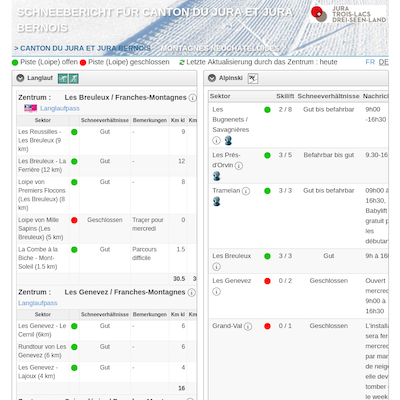The width and height of the screenshot is (400, 400).
Task: Click webcam icon for Les Prés-d'Orvin
Action: pyautogui.click(x=217, y=176)
